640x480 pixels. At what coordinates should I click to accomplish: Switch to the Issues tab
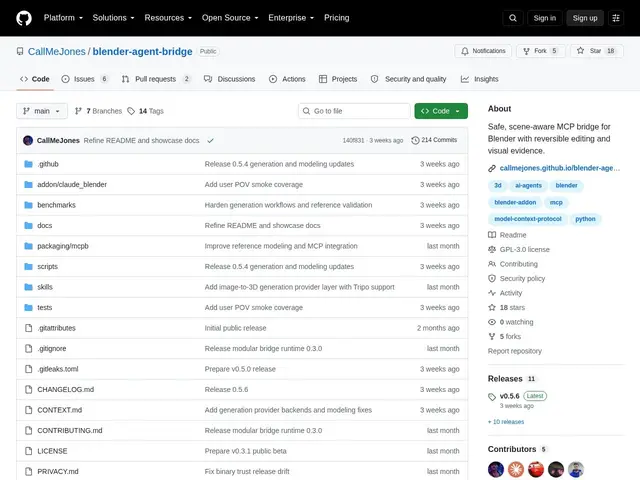84,79
